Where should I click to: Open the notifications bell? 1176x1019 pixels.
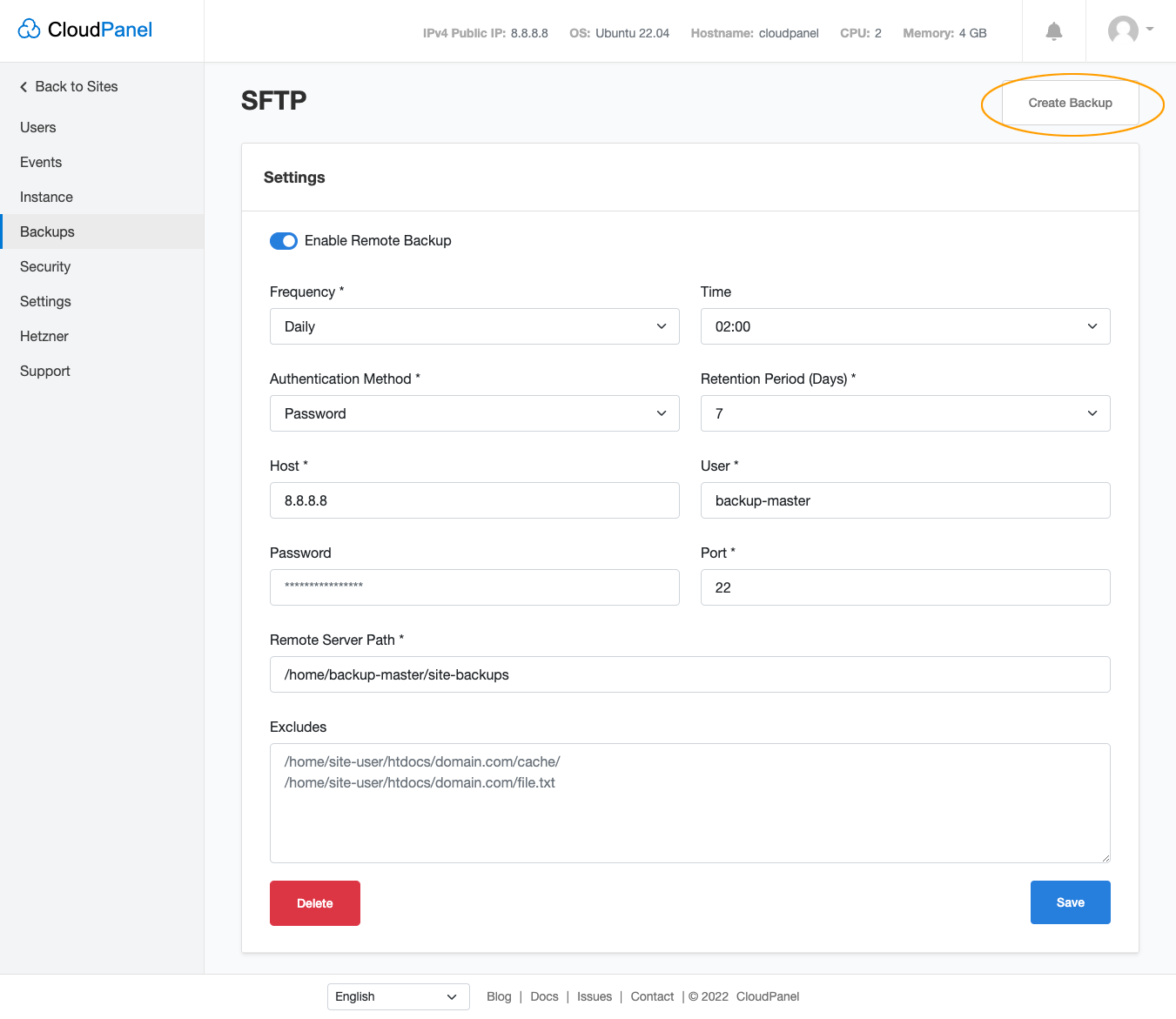(x=1053, y=30)
